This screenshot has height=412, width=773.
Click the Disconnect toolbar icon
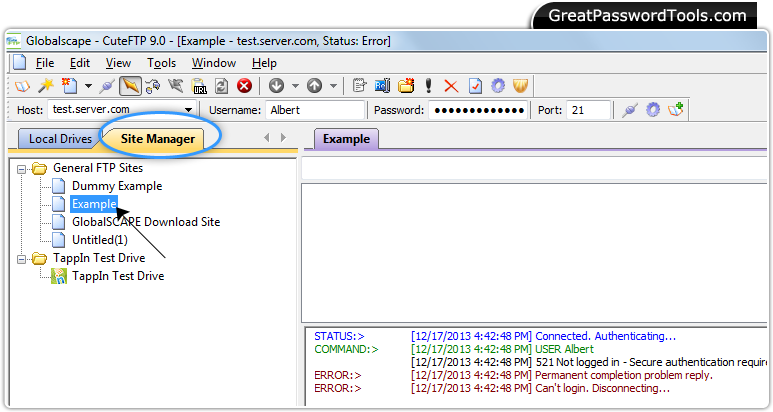[x=176, y=86]
